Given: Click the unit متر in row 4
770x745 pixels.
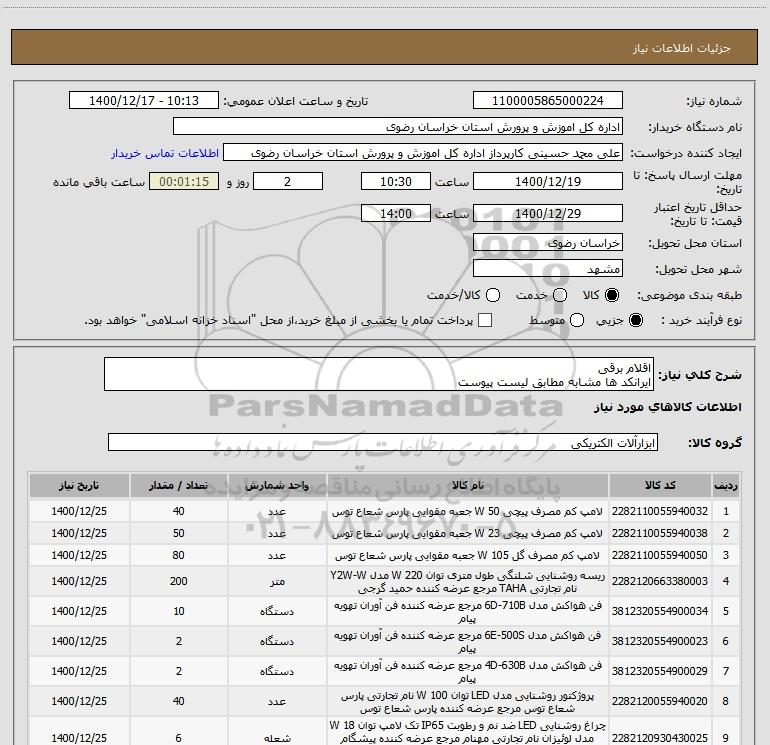Looking at the screenshot, I should coord(277,581).
